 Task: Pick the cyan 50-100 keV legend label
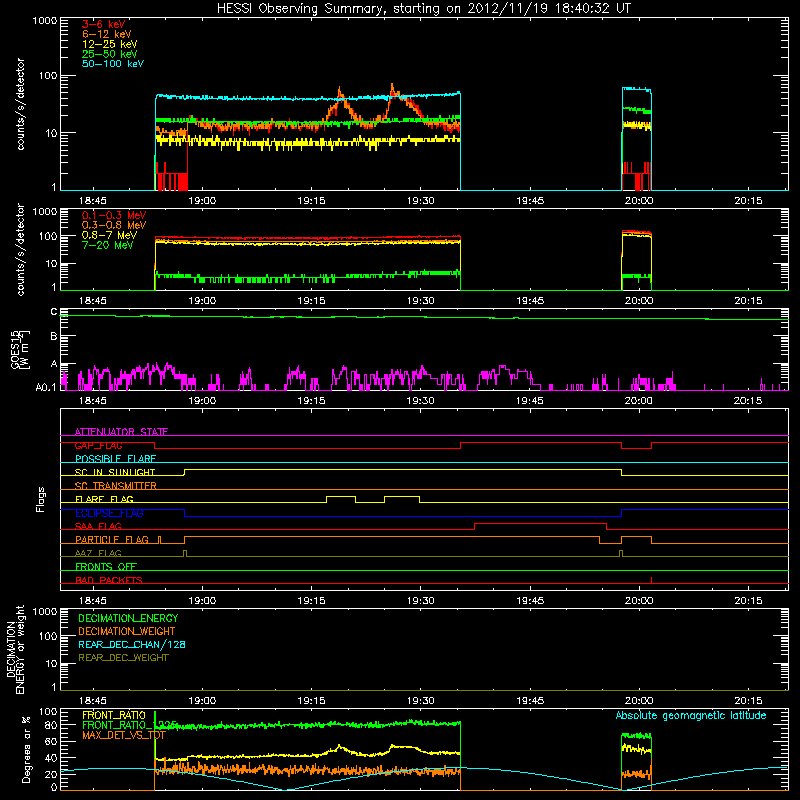coord(113,64)
